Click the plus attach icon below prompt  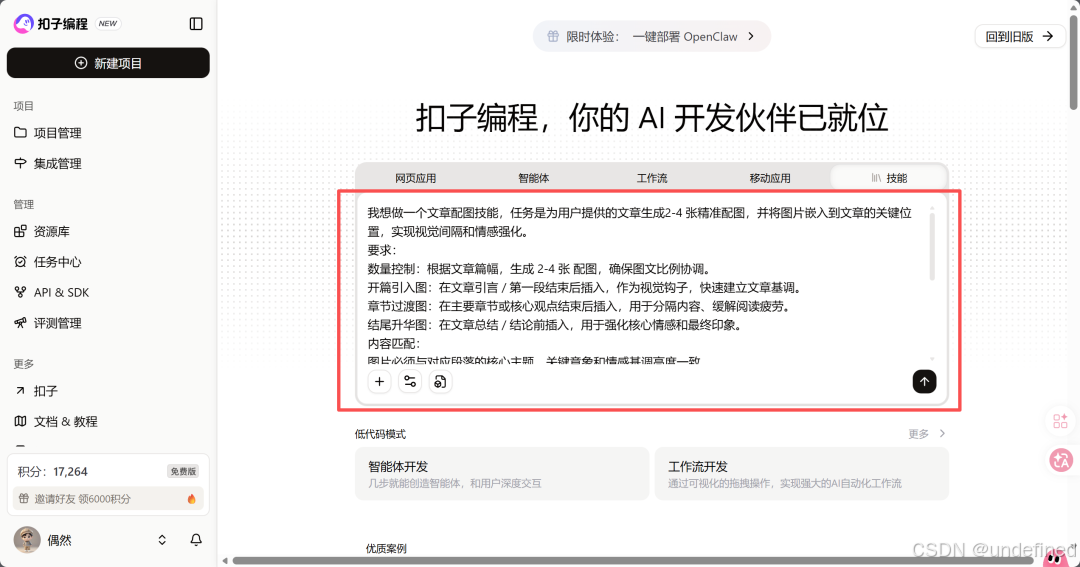click(x=380, y=382)
